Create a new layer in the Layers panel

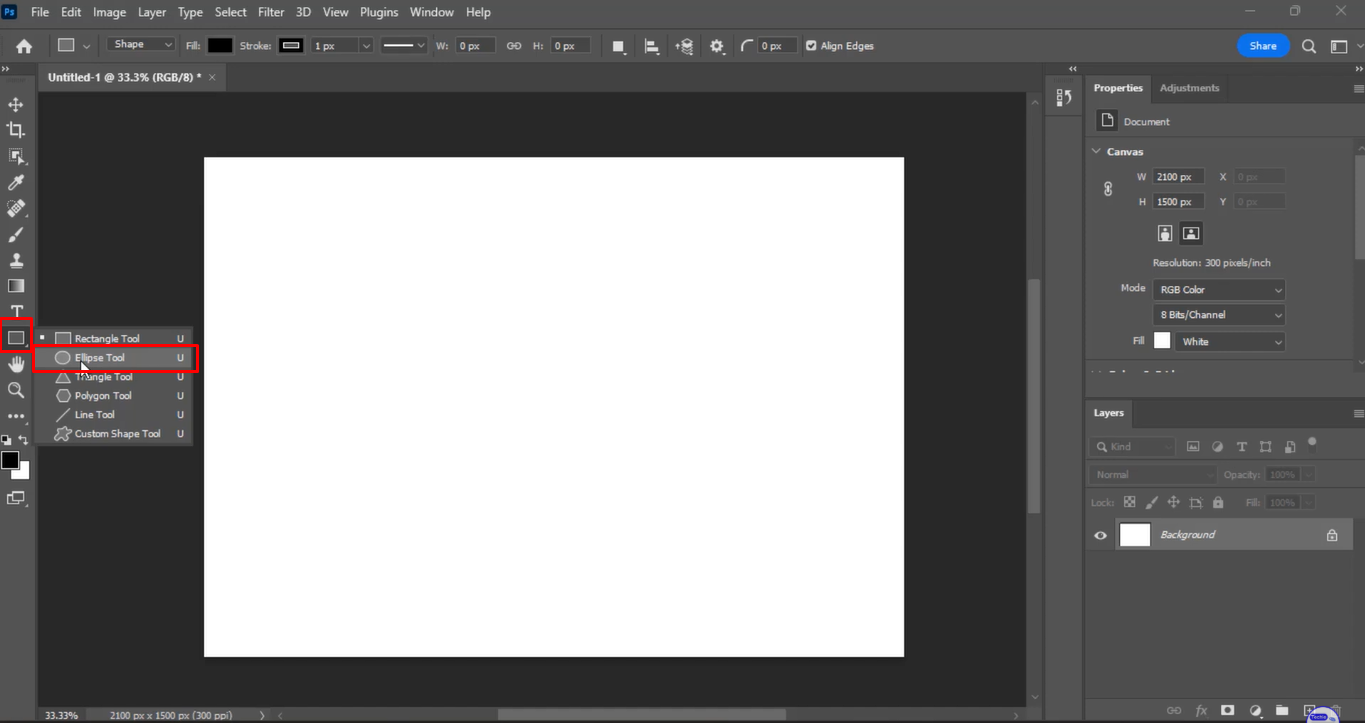click(1309, 710)
